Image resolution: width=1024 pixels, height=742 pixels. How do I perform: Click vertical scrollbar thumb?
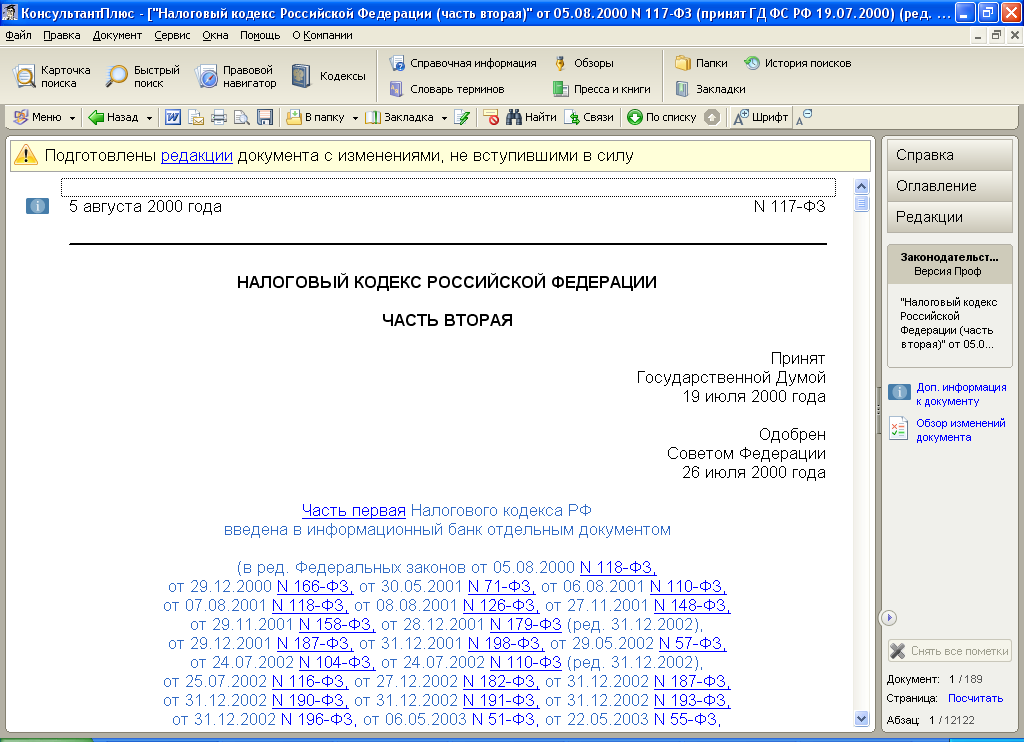pyautogui.click(x=861, y=203)
